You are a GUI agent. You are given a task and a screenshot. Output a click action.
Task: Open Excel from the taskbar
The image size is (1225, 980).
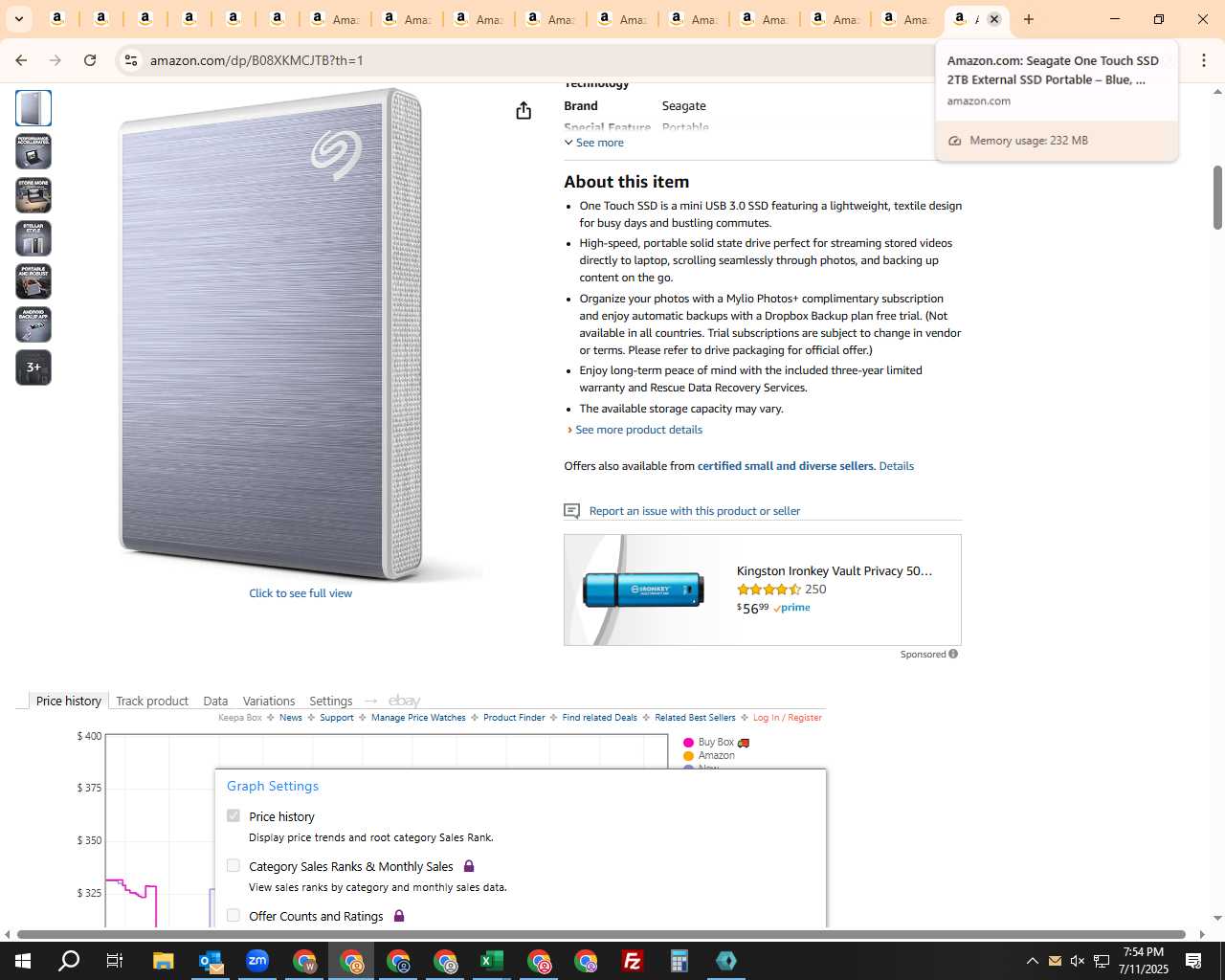click(x=492, y=961)
